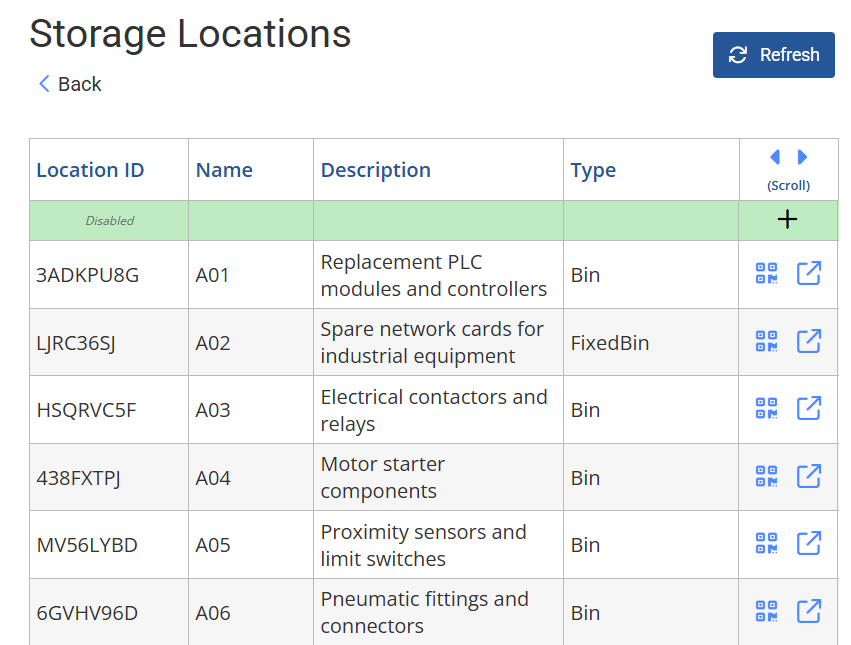Open the A01 location in external view

tap(808, 274)
